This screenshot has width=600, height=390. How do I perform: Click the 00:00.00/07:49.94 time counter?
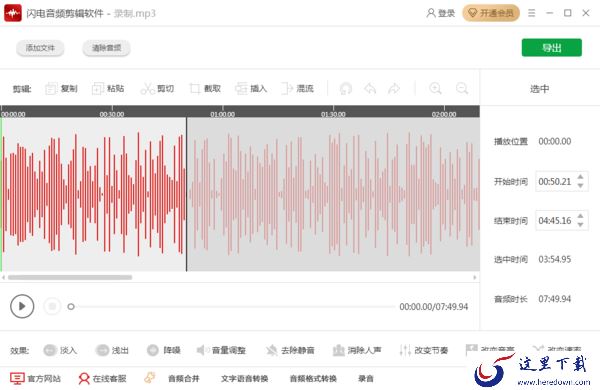pyautogui.click(x=434, y=307)
